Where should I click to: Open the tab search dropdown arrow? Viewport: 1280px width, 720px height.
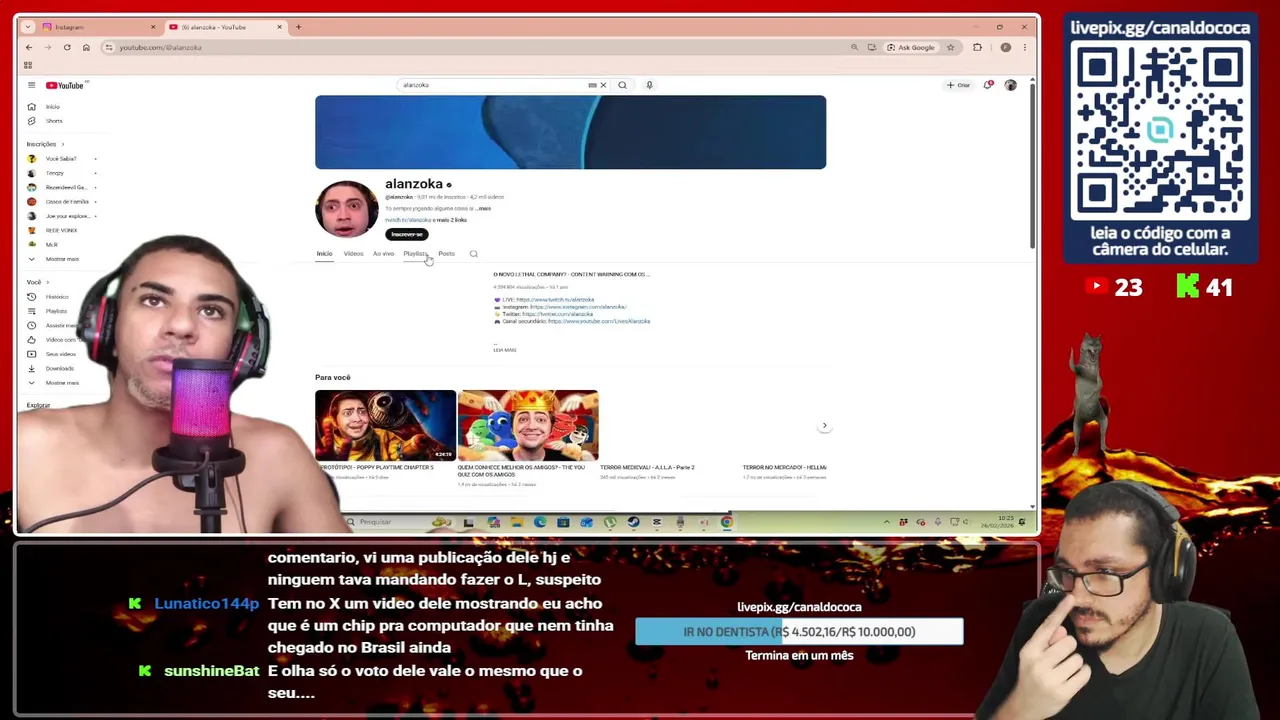27,27
